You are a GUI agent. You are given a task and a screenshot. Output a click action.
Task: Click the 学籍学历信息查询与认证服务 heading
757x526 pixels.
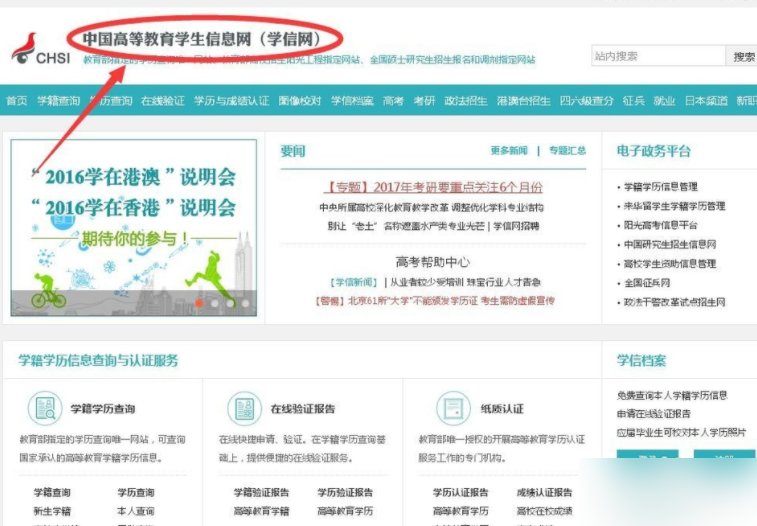(98, 360)
